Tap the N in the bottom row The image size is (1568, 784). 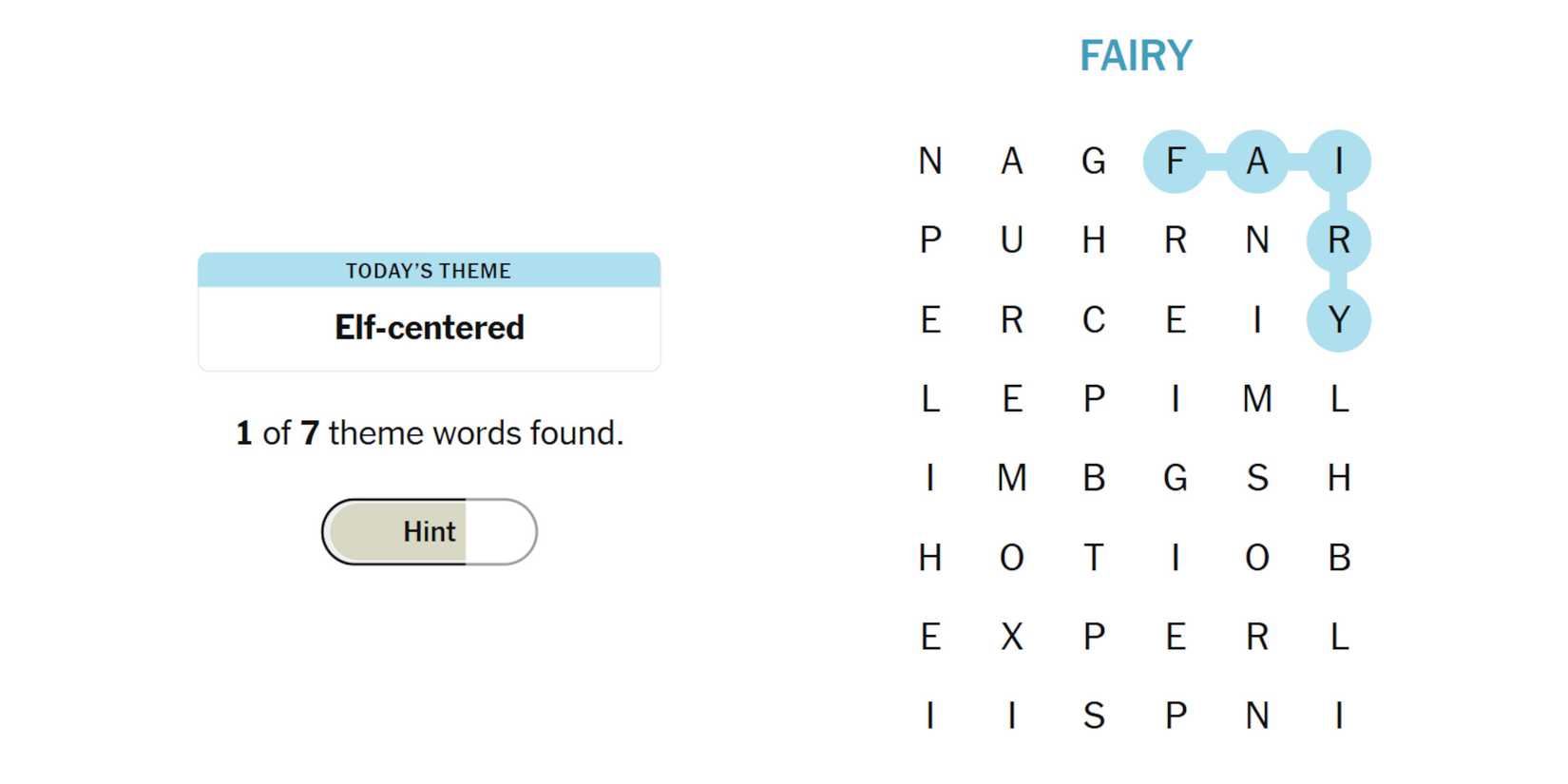(1257, 716)
